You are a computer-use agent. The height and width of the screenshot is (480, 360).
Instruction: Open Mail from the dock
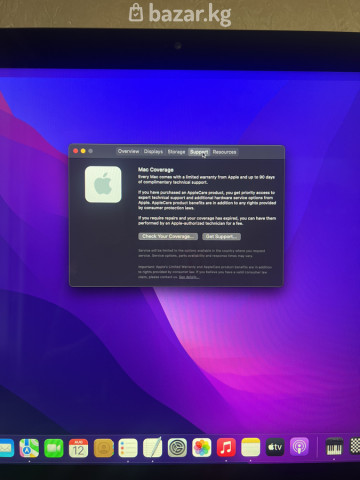coord(6,447)
